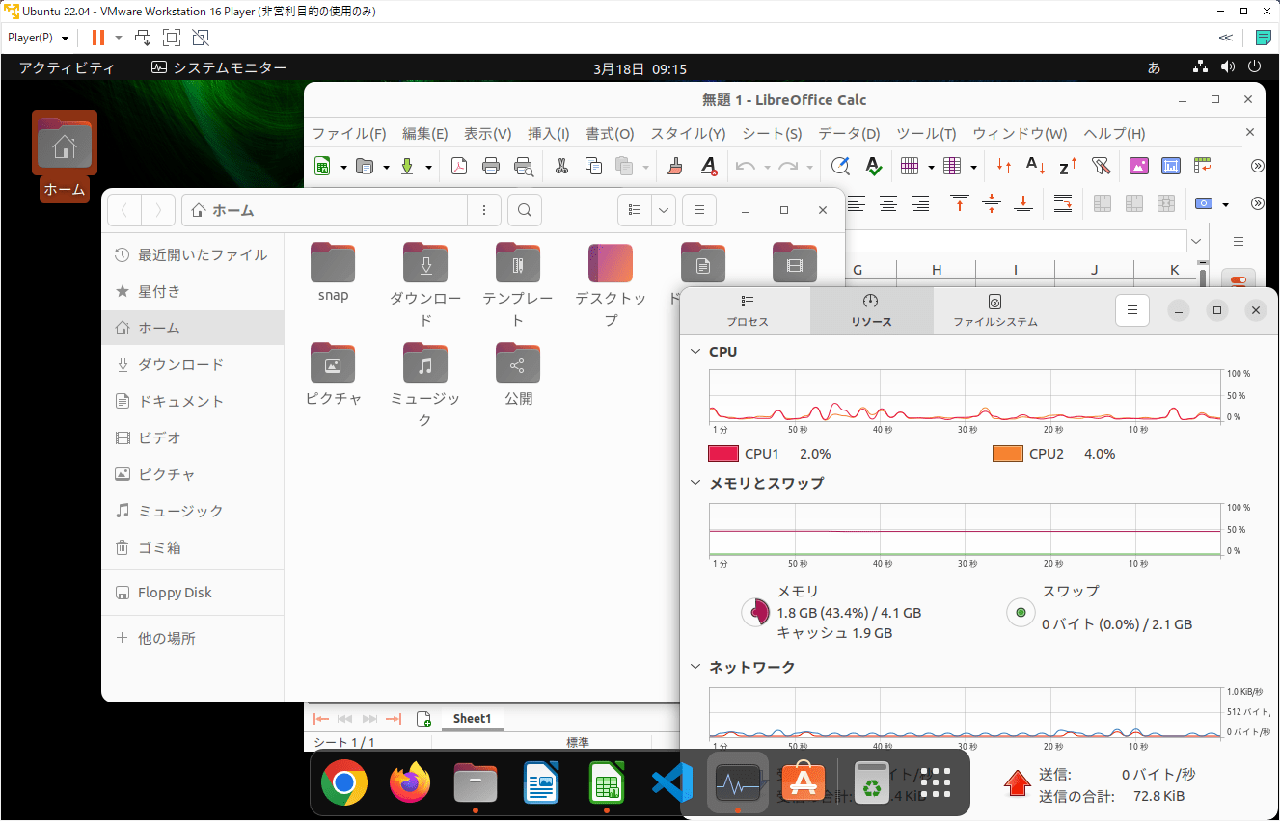Open Files view options dropdown arrow
The width and height of the screenshot is (1280, 821).
click(x=664, y=210)
